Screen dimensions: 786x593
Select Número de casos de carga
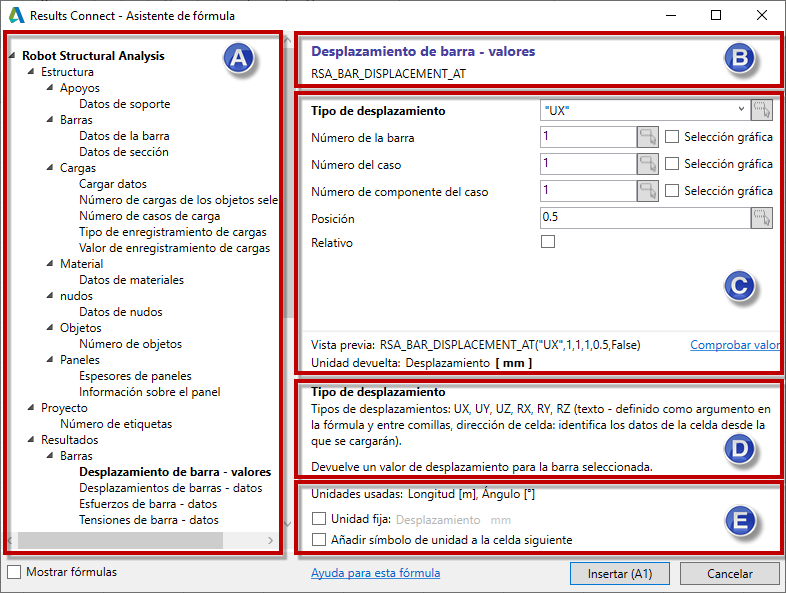(149, 216)
